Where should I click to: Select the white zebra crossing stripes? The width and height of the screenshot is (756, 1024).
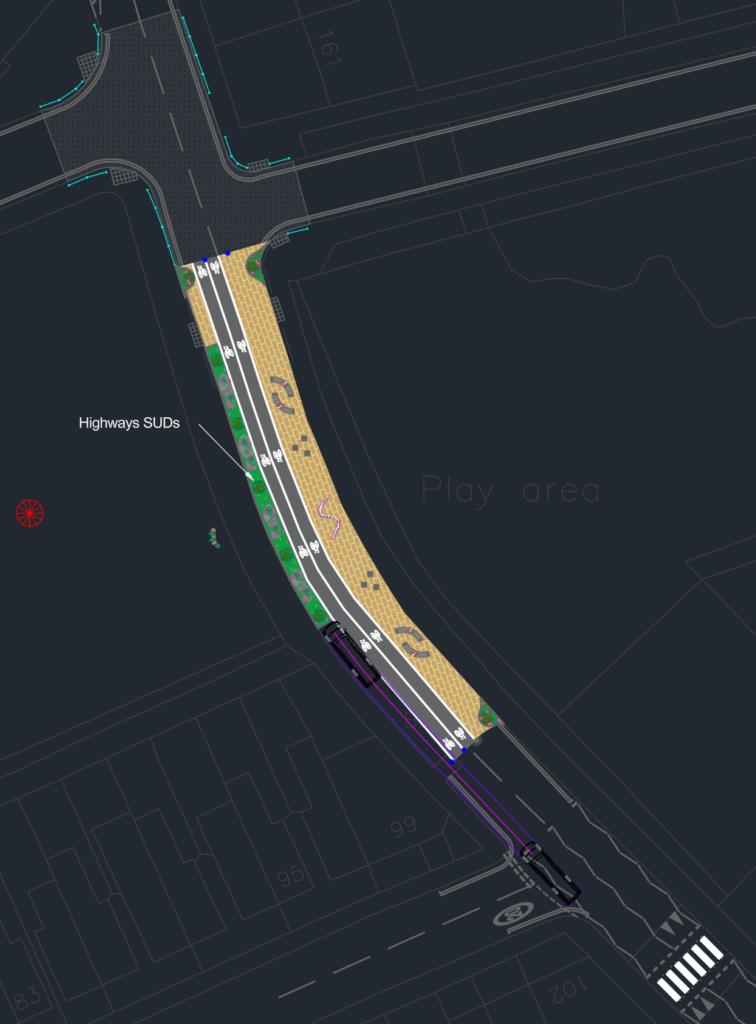[689, 968]
